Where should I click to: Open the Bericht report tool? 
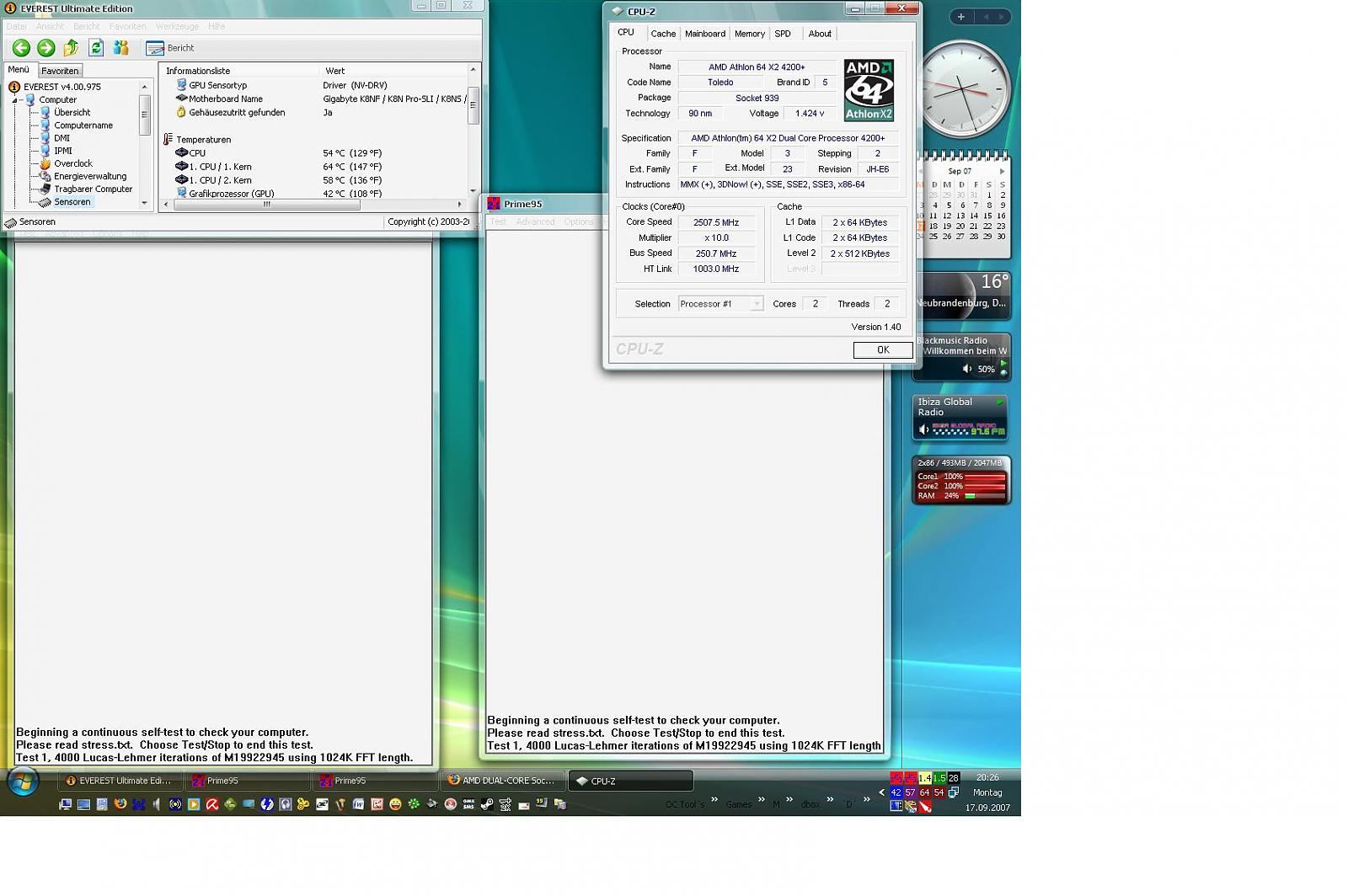pyautogui.click(x=170, y=48)
